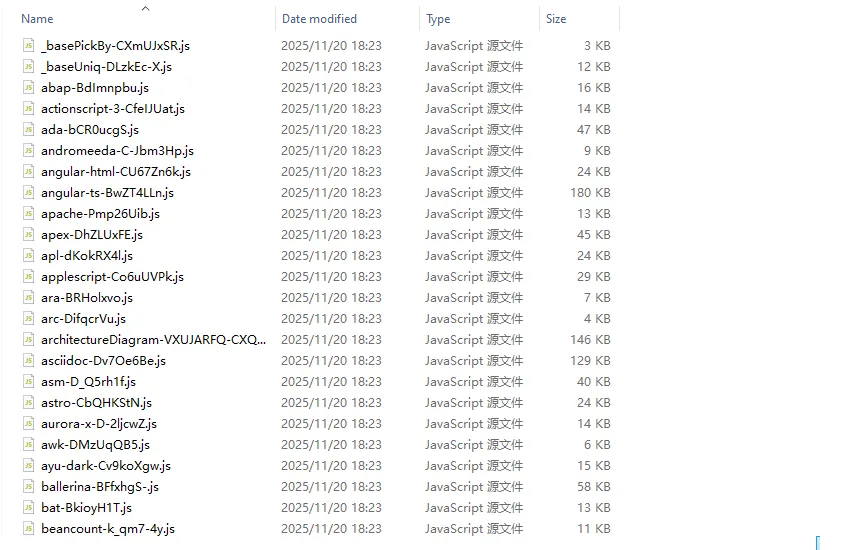The image size is (855, 550).
Task: Click the file icon beside bat-BkioyH1T.js
Action: click(28, 507)
